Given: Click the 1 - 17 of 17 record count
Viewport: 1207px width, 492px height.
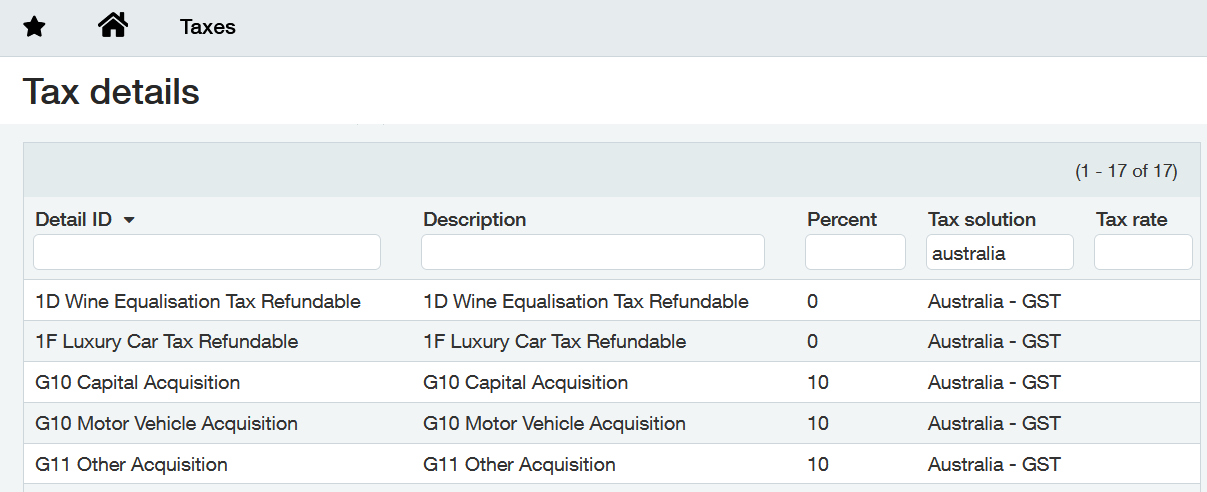Looking at the screenshot, I should (1126, 171).
